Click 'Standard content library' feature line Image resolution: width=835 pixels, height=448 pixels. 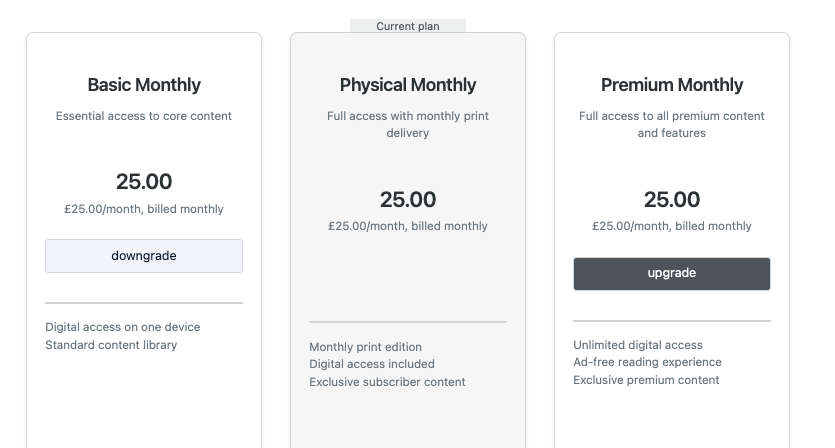pos(111,345)
